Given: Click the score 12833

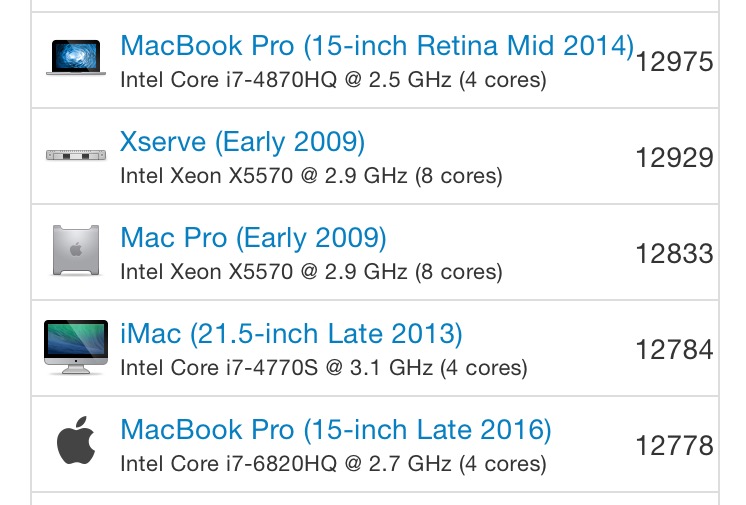Looking at the screenshot, I should pyautogui.click(x=675, y=254).
